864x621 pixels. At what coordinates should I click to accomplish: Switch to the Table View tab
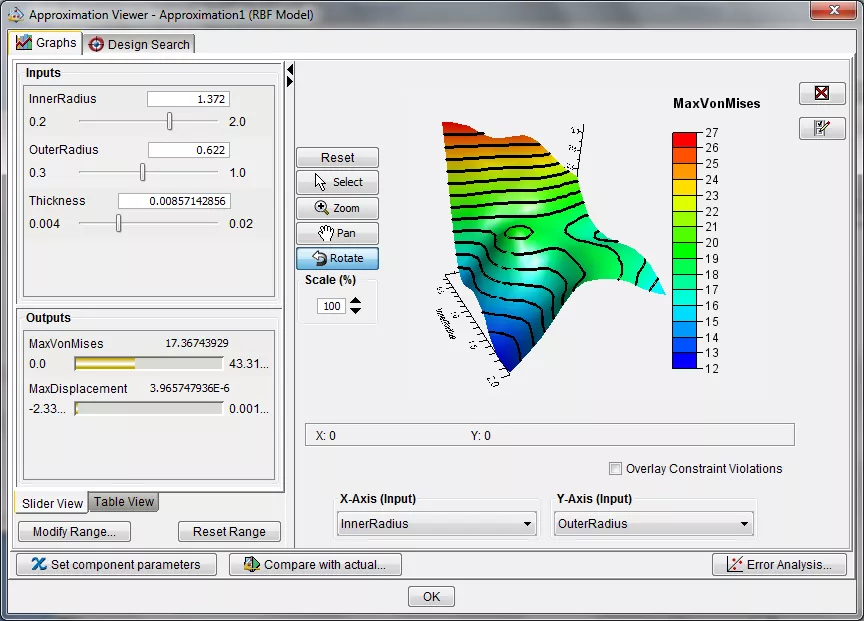coord(122,502)
